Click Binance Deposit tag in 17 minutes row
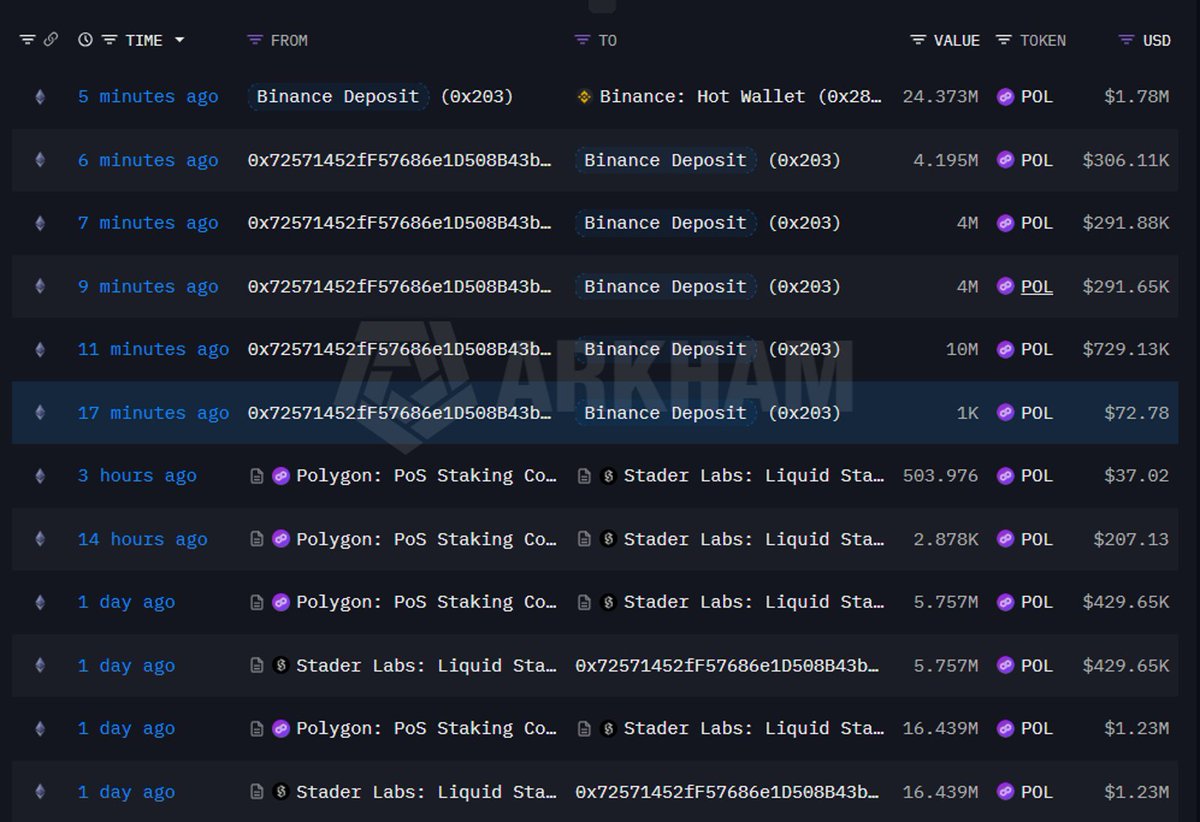The image size is (1200, 822). pos(665,412)
